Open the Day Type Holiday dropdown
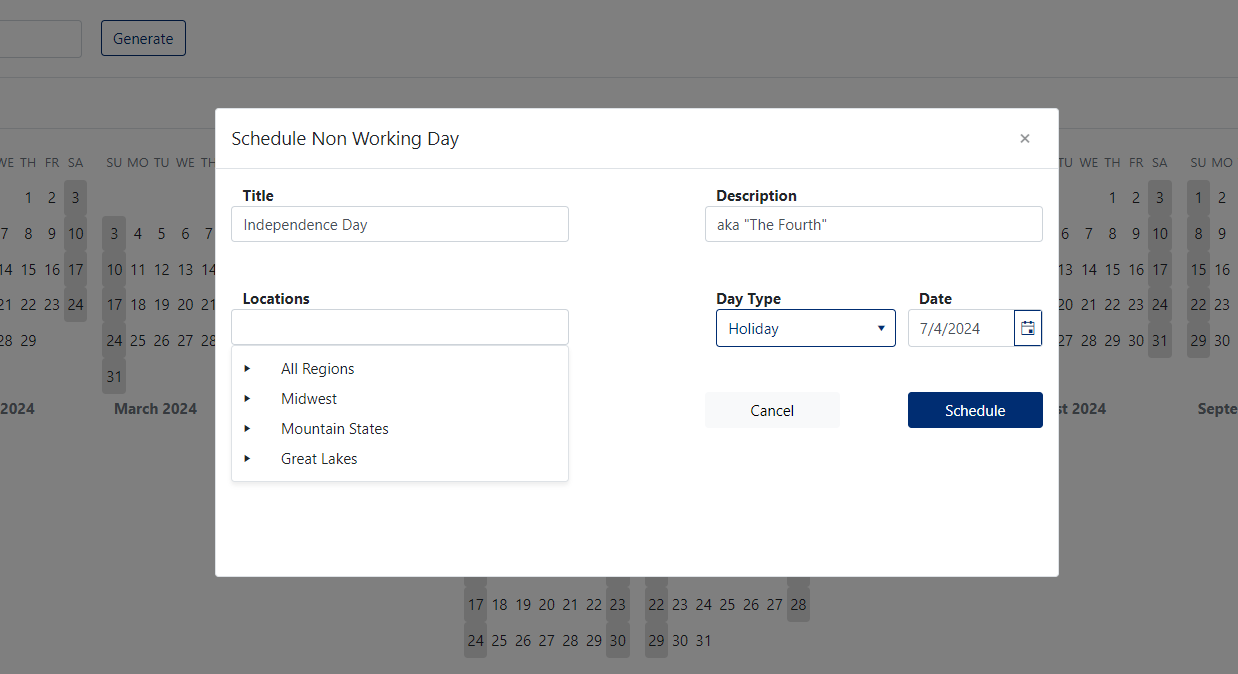 click(806, 328)
